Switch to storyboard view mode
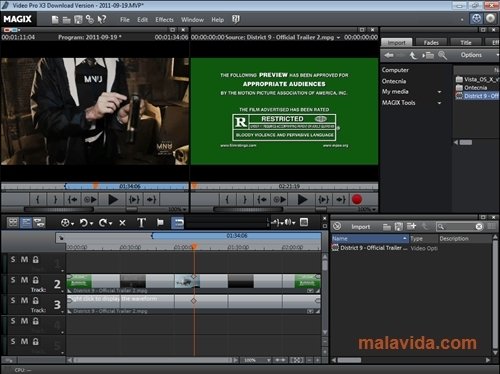 click(13, 222)
